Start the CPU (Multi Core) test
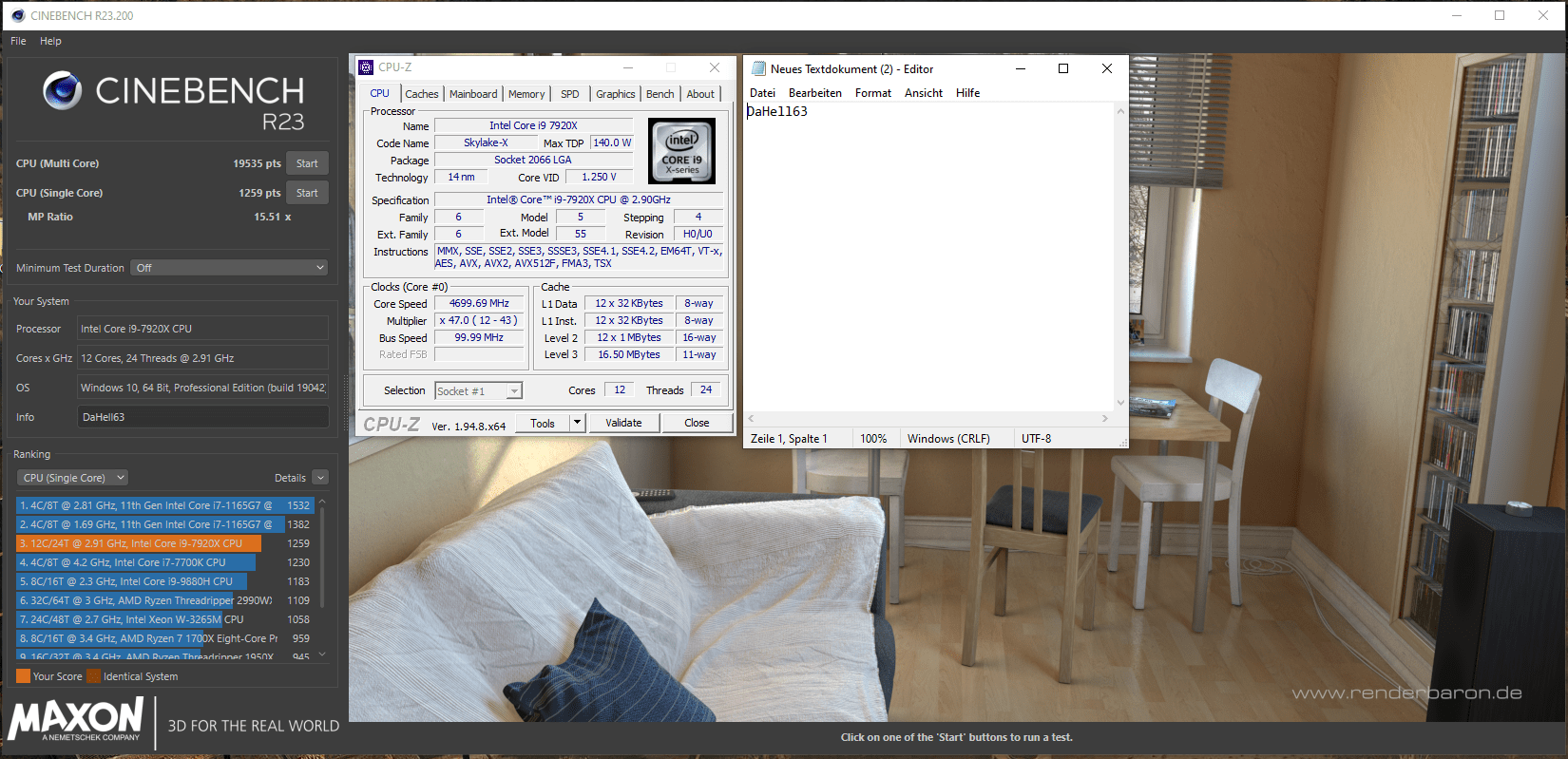Image resolution: width=1568 pixels, height=759 pixels. coord(307,163)
